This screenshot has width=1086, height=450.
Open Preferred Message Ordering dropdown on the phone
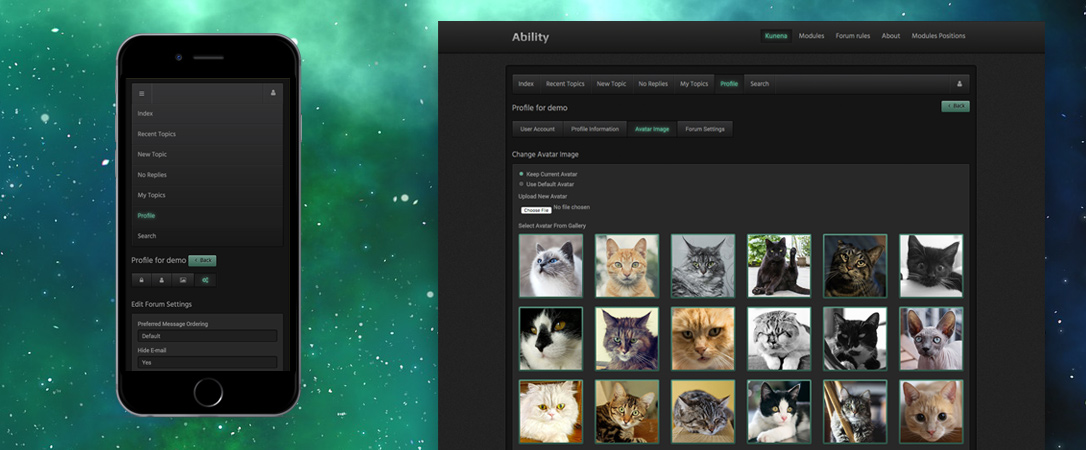[x=207, y=336]
